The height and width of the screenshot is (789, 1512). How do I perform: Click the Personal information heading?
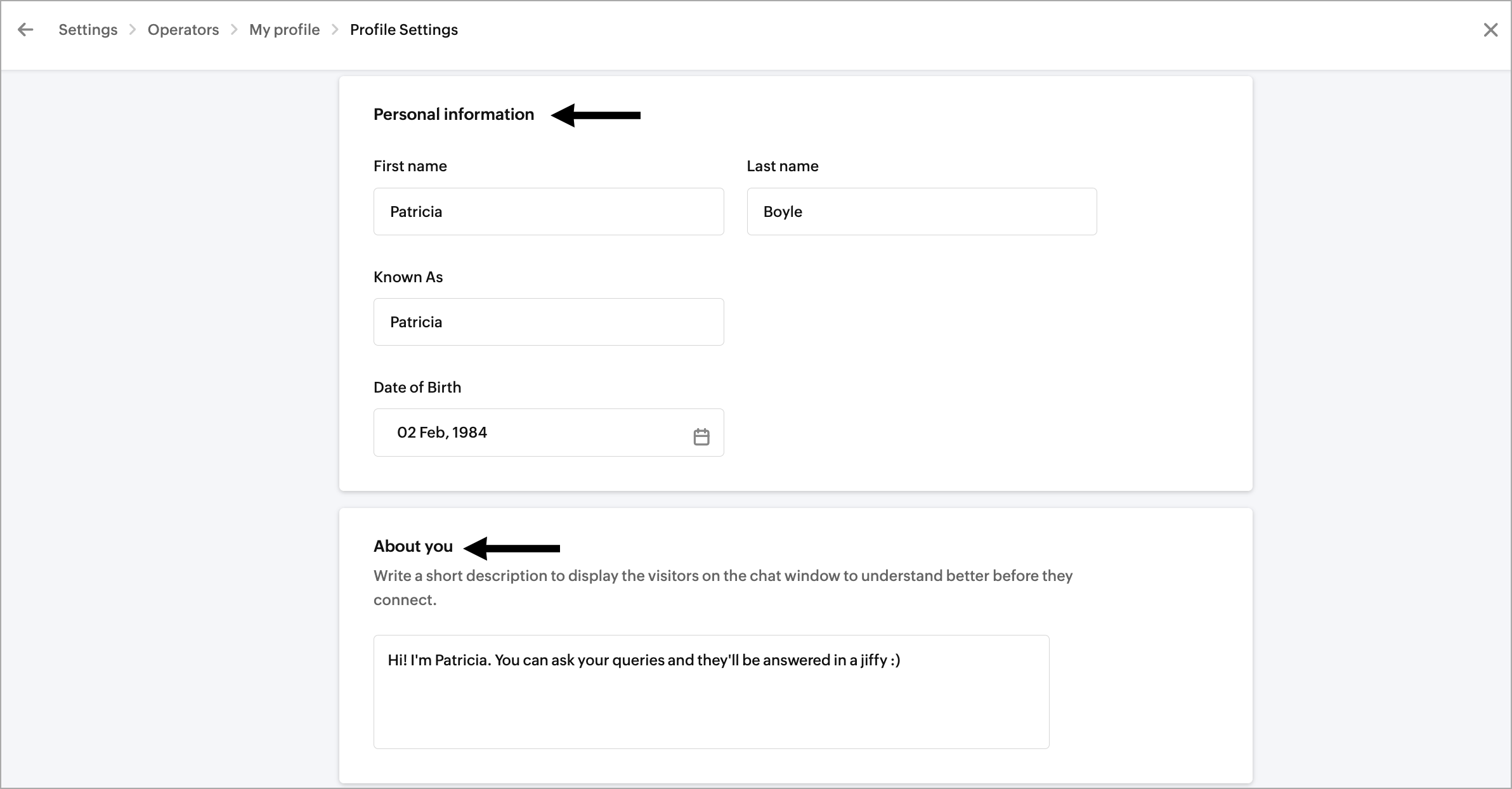pos(453,114)
